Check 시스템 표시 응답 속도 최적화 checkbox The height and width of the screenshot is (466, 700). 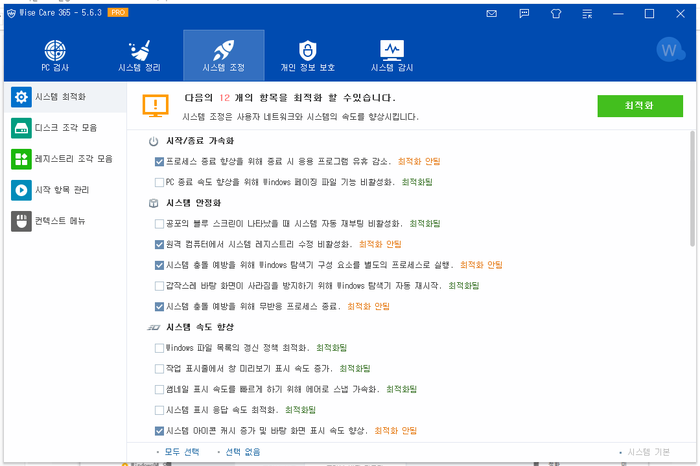point(159,410)
